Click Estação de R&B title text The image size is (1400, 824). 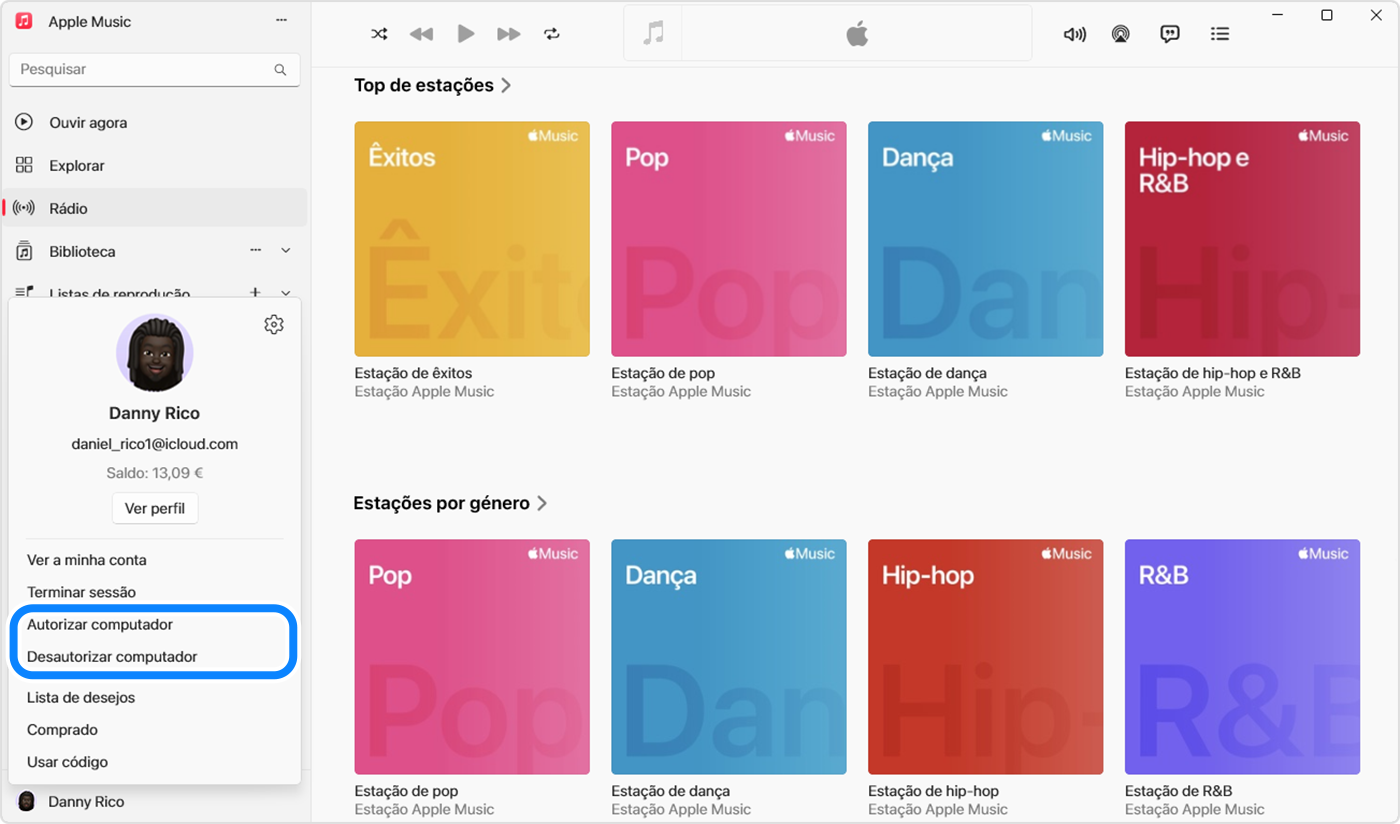coord(1178,791)
